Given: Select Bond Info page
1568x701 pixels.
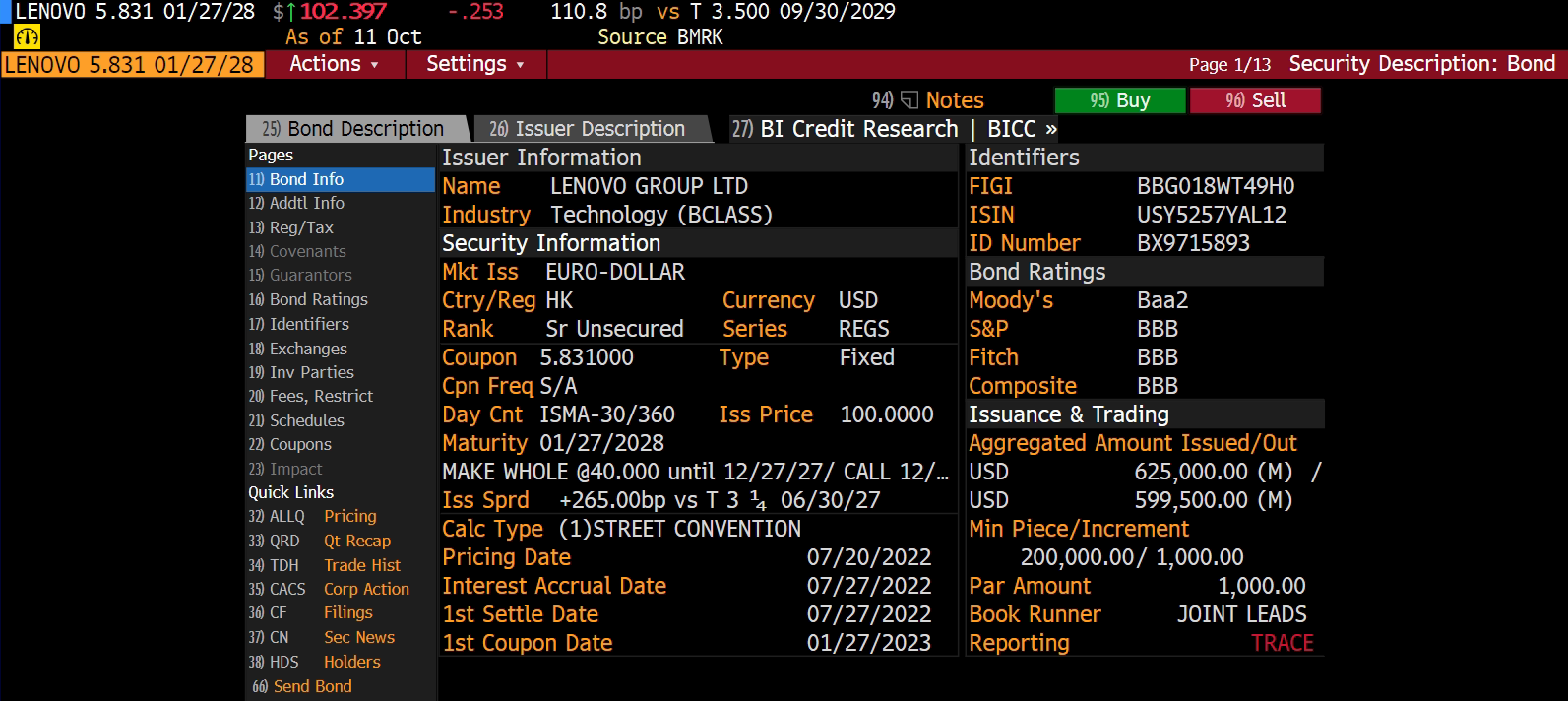Looking at the screenshot, I should click(x=340, y=179).
